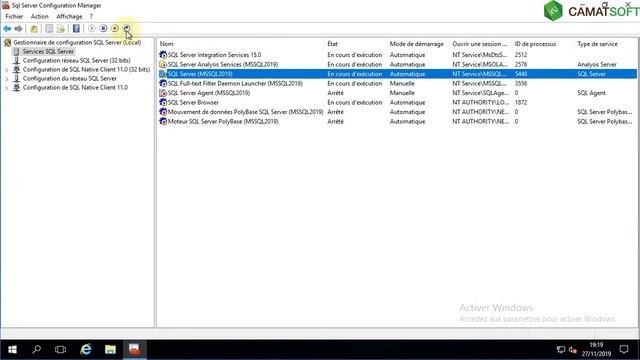Click Manuelle start mode of Full-text Filter
The image size is (640, 360).
(x=402, y=83)
